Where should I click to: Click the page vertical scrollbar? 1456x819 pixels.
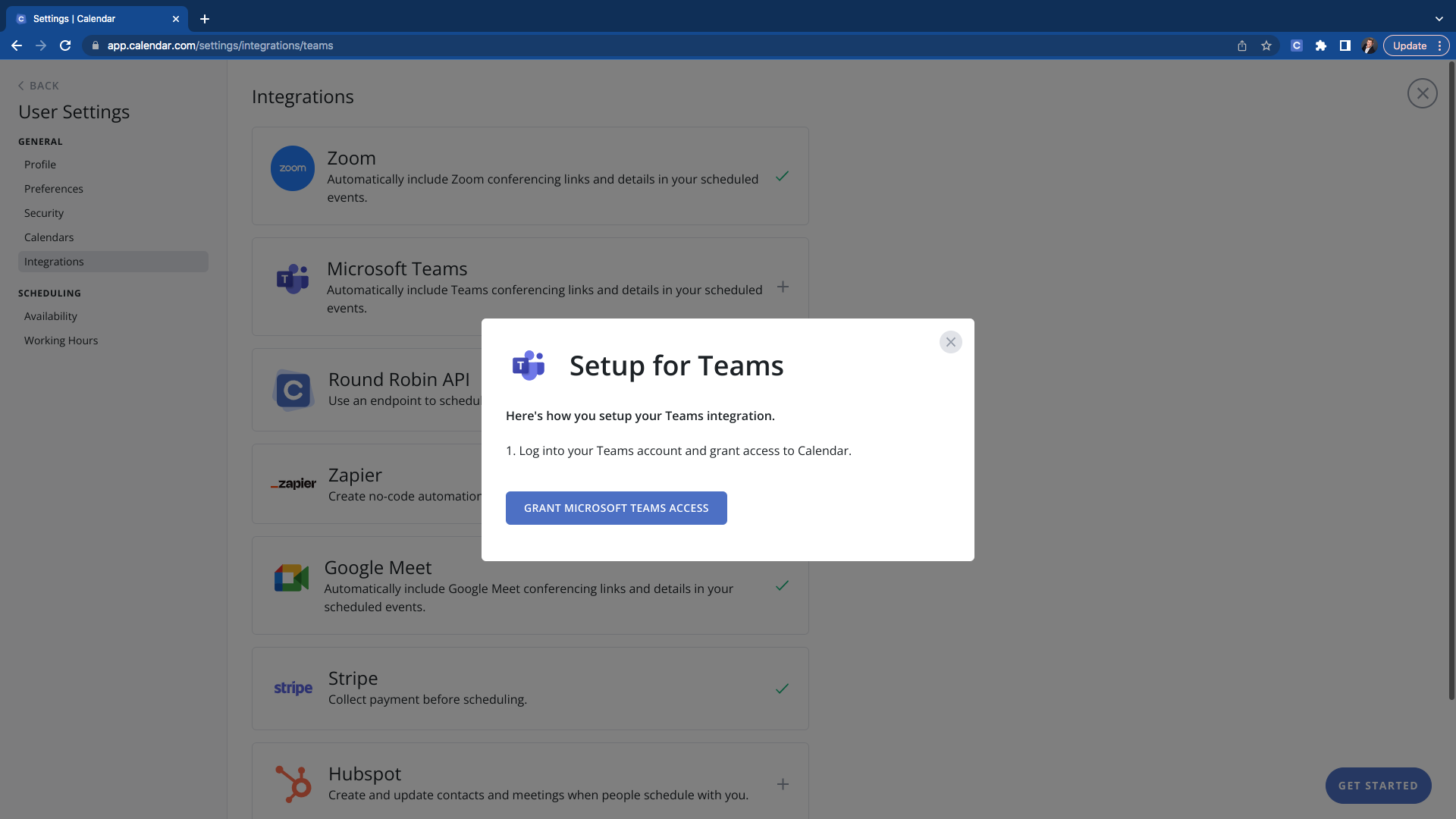coord(1451,379)
